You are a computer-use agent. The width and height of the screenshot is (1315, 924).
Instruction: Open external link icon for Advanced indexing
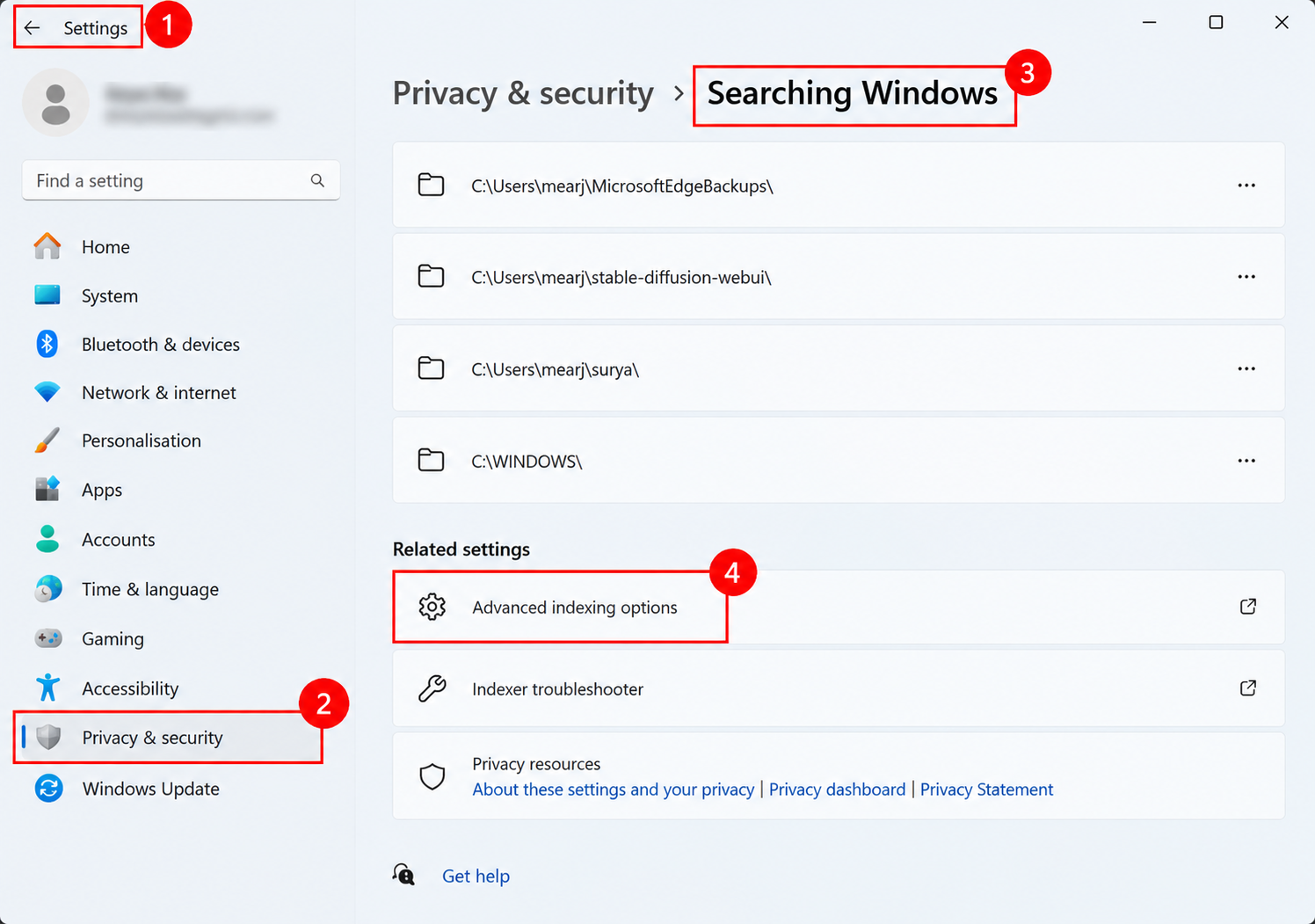tap(1247, 607)
